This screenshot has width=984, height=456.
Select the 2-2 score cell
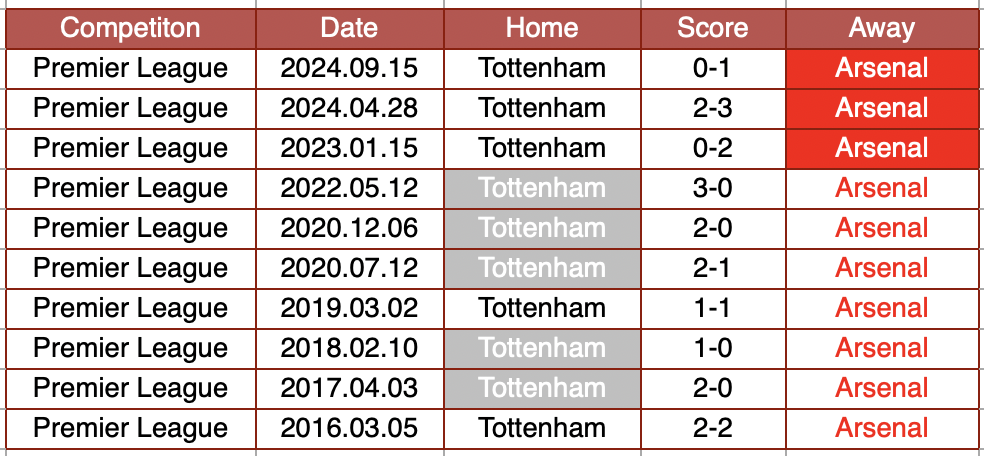(712, 428)
